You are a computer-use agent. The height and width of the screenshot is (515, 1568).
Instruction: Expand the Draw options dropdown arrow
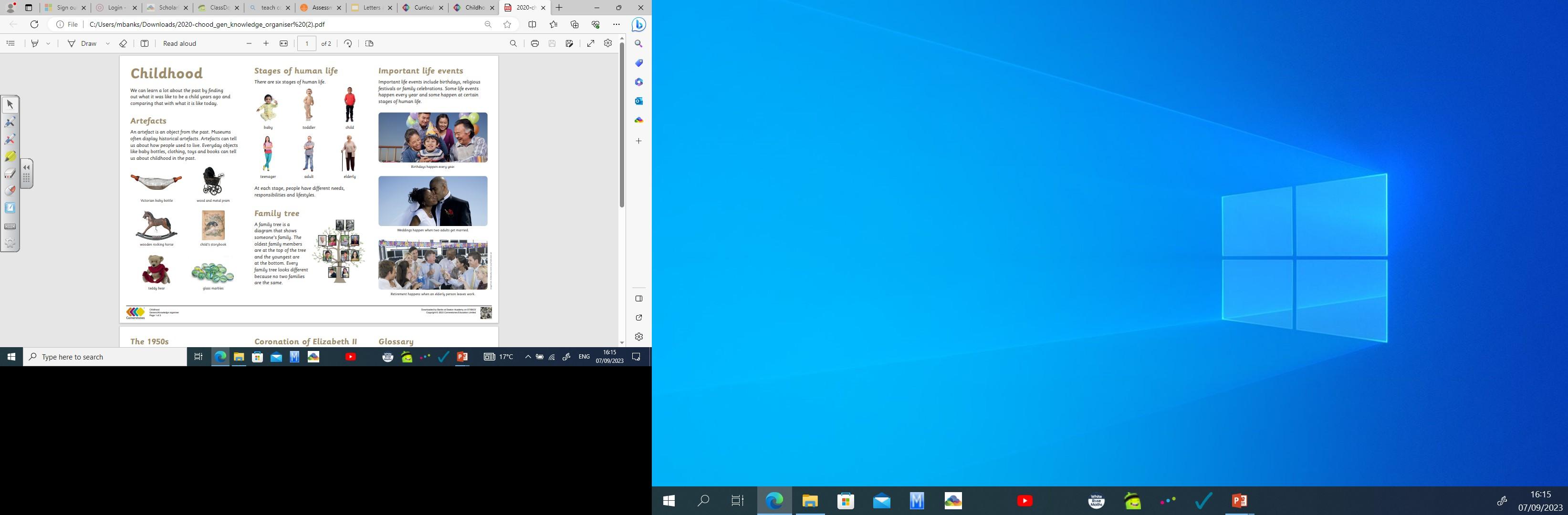pyautogui.click(x=108, y=43)
